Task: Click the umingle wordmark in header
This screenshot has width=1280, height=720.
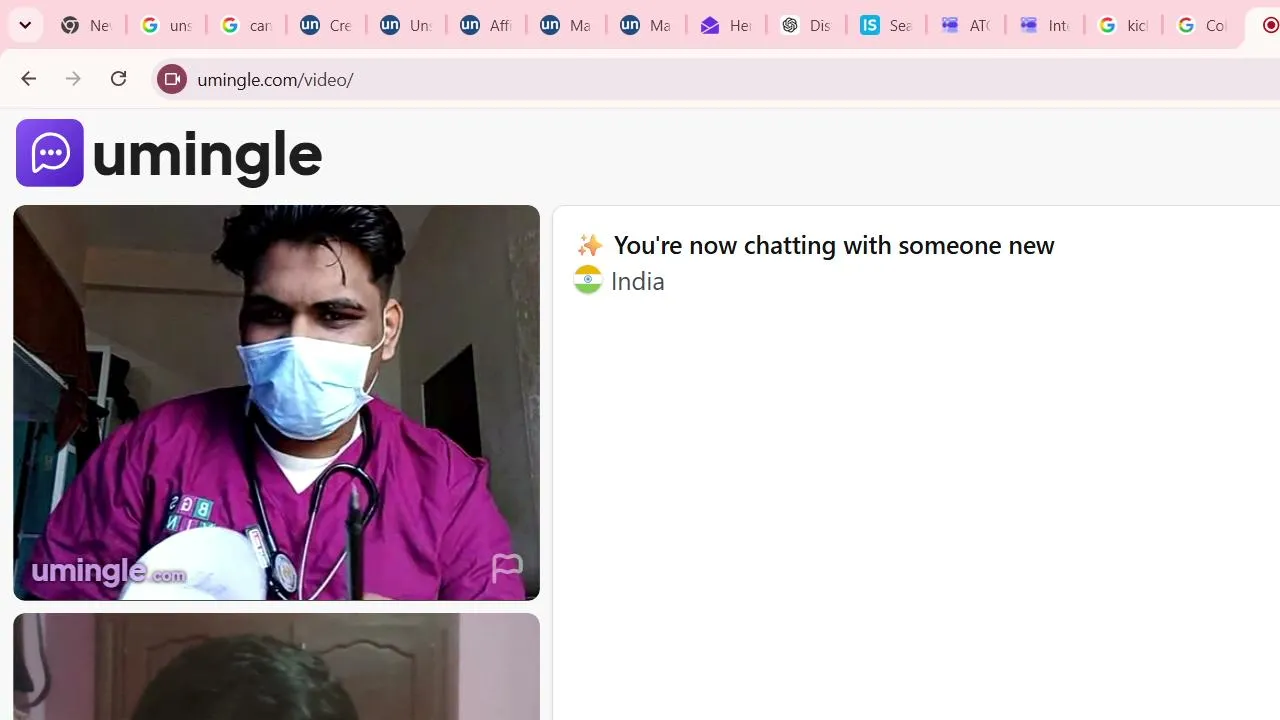Action: 207,155
